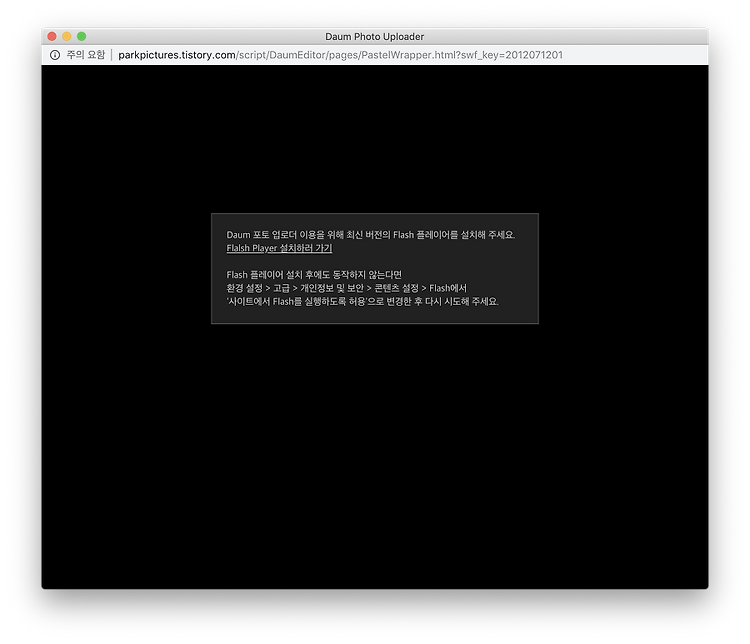This screenshot has height=644, width=750.
Task: Click the '주의 요함' security warning label
Action: point(86,55)
